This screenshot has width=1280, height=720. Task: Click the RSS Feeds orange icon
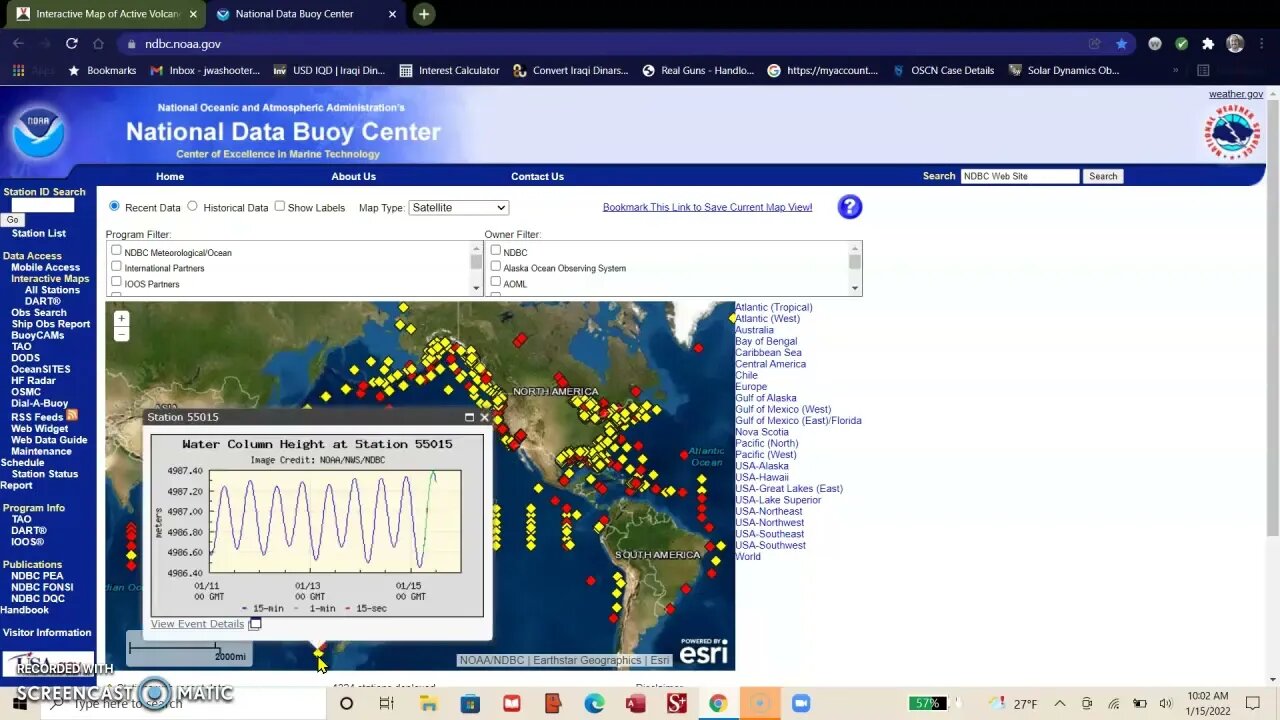(x=72, y=415)
